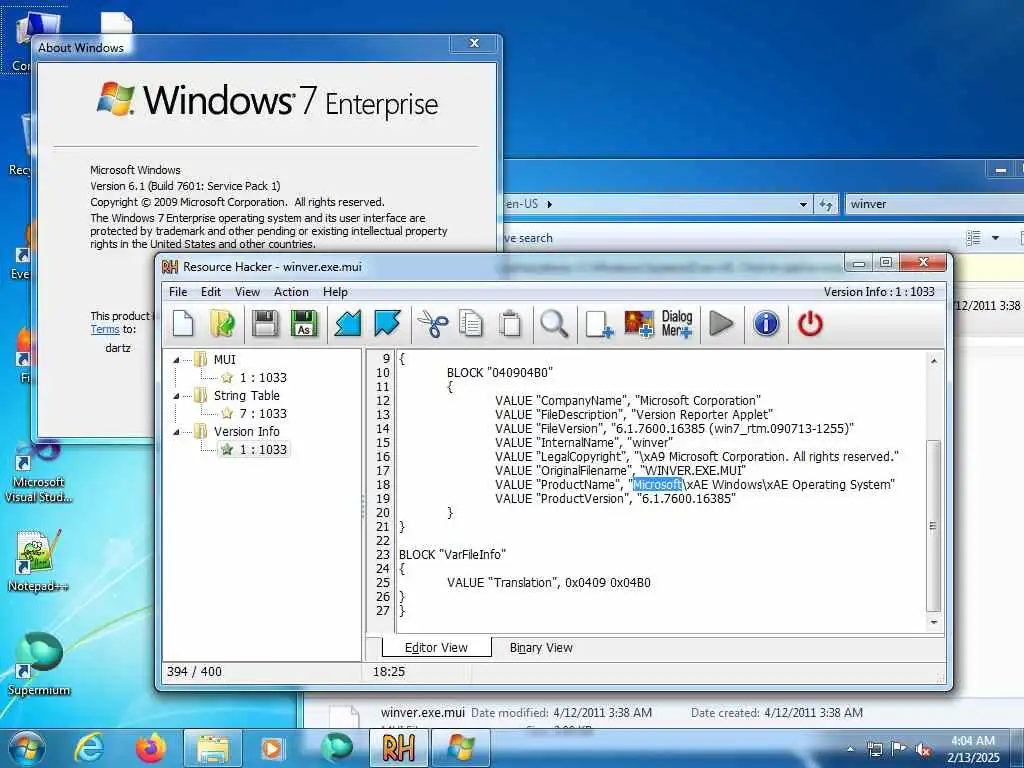Cut selection with the scissors icon
1024x768 pixels.
[x=432, y=323]
